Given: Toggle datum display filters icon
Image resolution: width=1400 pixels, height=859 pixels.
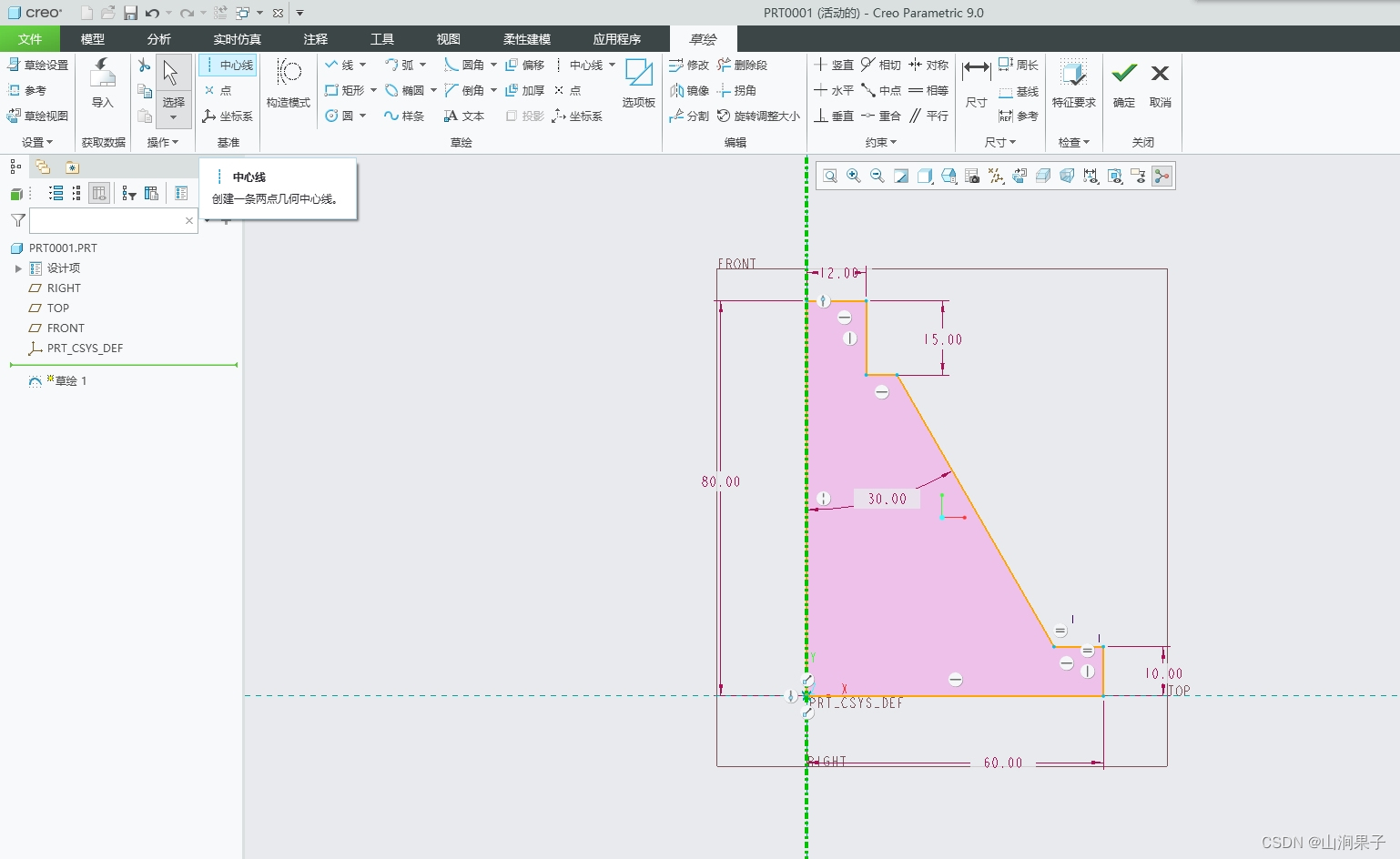Looking at the screenshot, I should [x=997, y=176].
